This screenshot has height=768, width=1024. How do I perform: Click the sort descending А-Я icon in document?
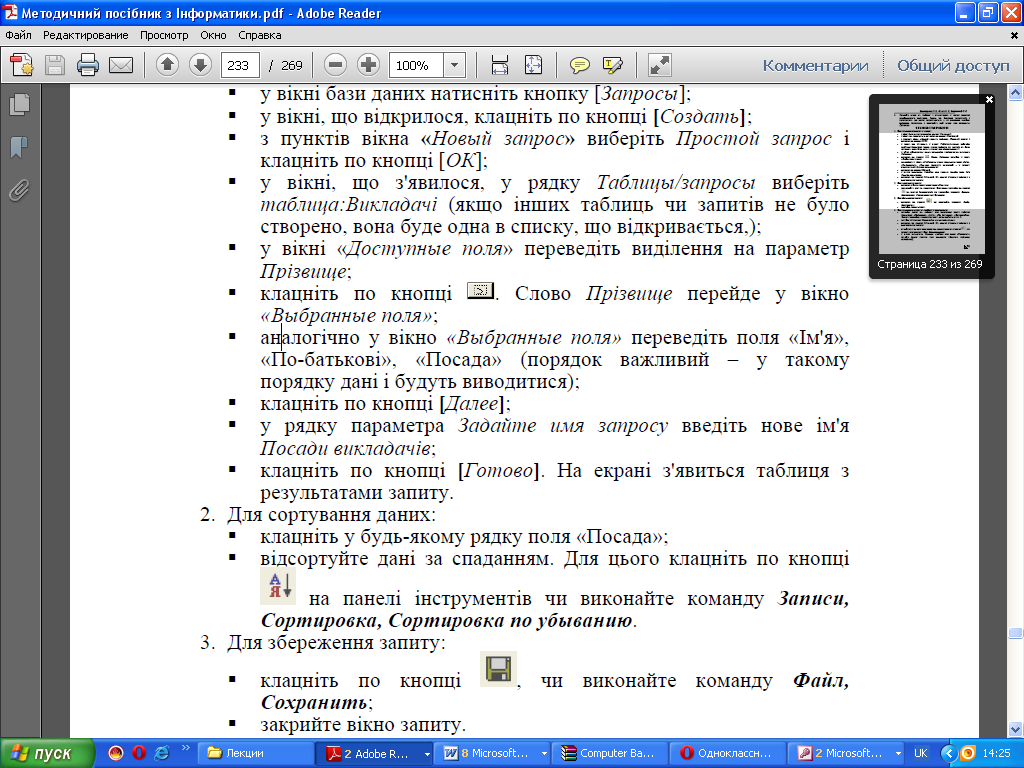pos(278,586)
